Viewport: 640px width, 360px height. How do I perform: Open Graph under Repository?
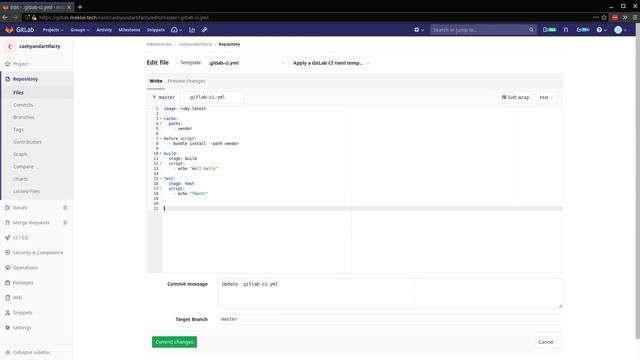click(x=20, y=154)
